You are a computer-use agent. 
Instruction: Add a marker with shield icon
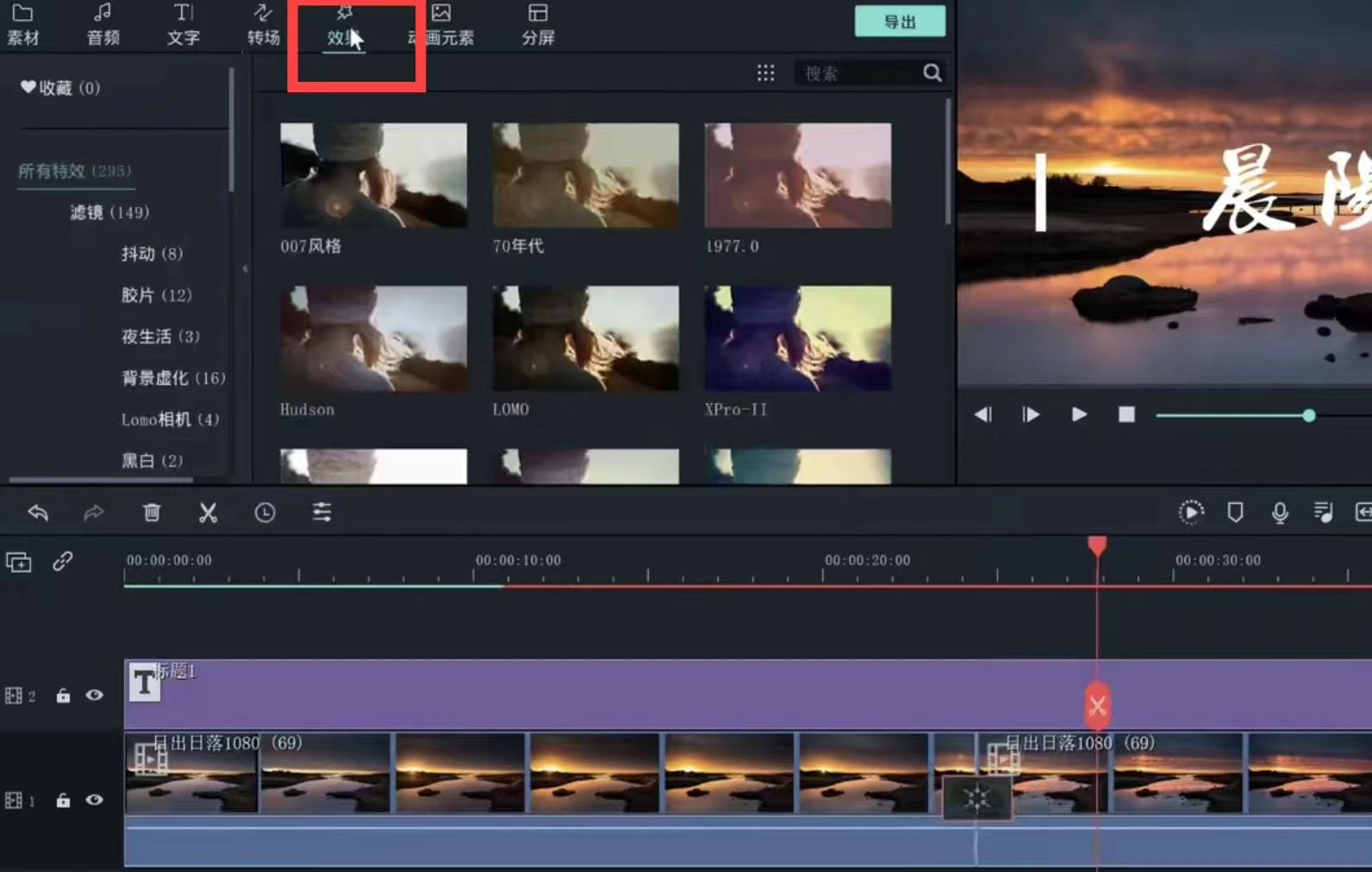point(1235,513)
